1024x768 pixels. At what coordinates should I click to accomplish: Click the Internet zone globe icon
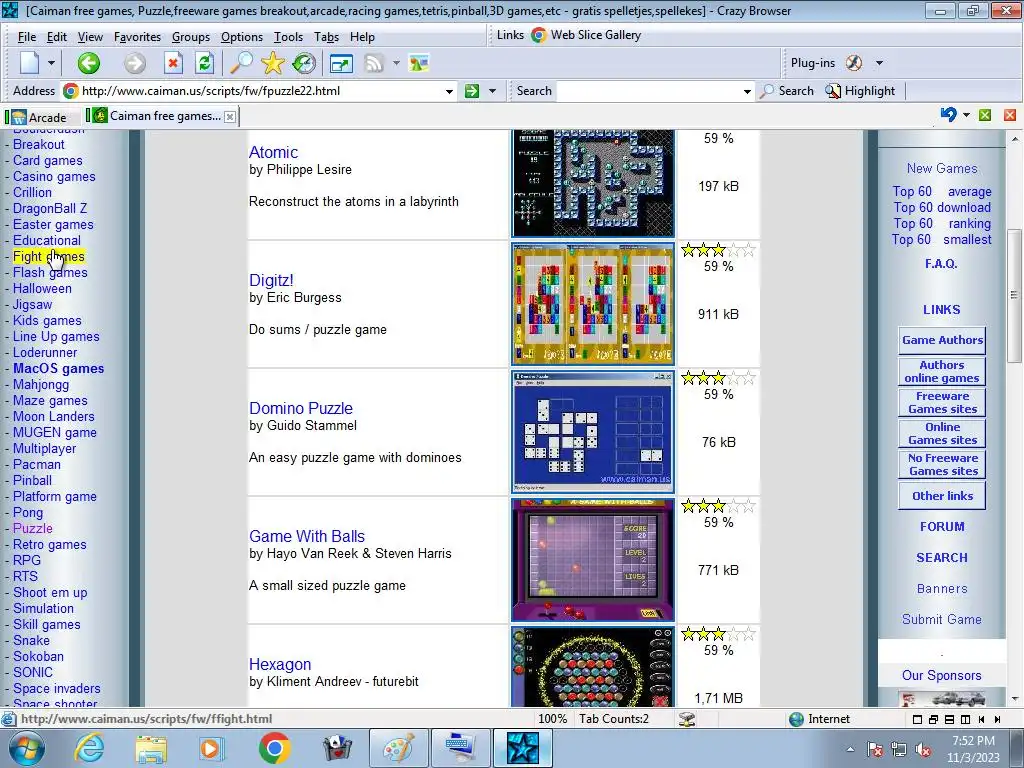click(796, 719)
